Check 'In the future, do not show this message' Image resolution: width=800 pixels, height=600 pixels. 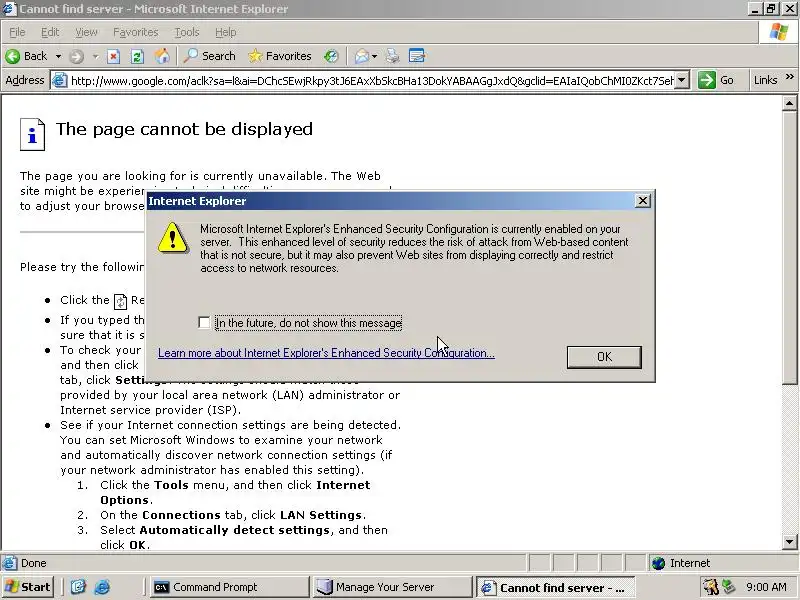204,322
